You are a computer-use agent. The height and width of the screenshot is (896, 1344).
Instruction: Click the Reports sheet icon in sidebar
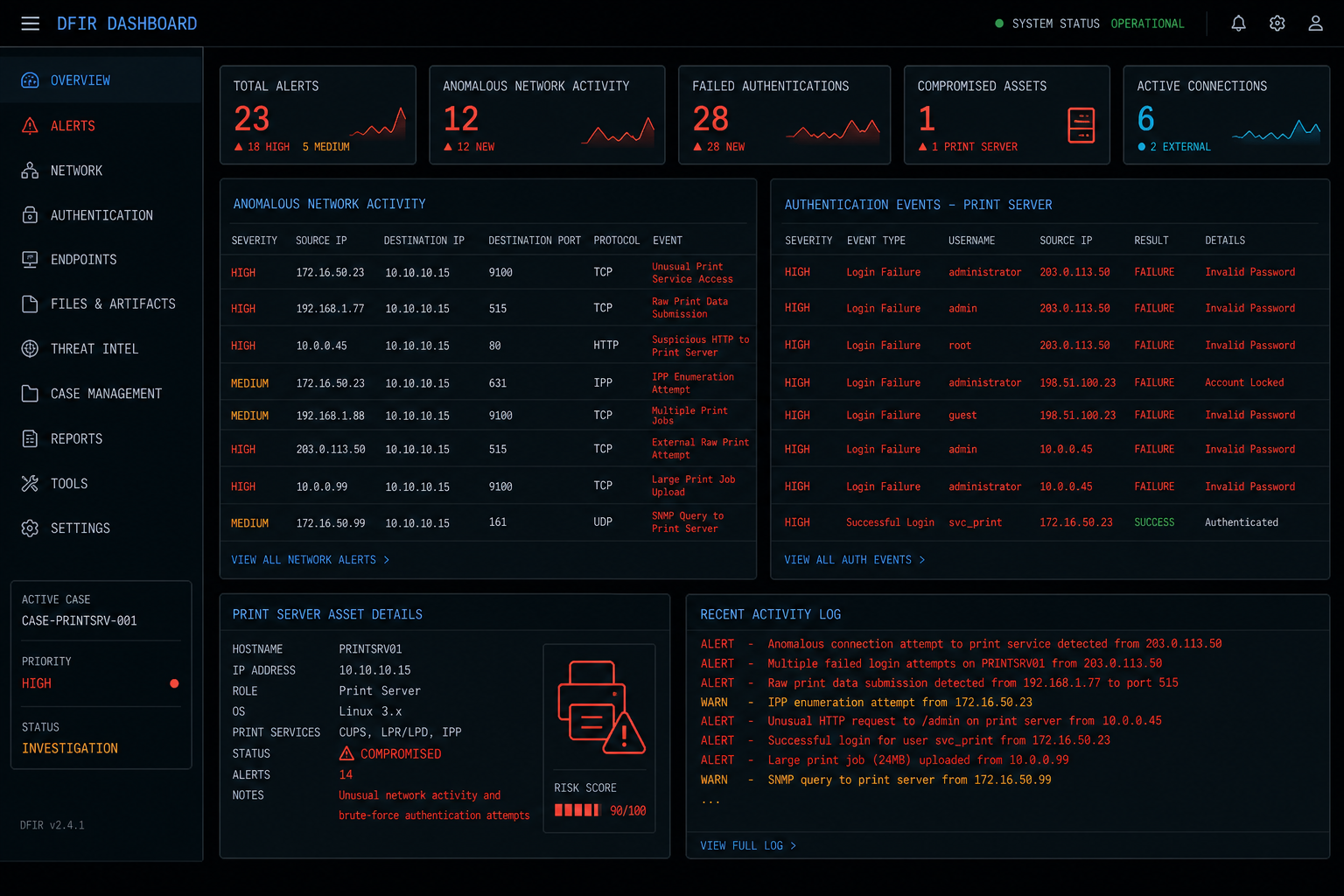click(x=30, y=439)
